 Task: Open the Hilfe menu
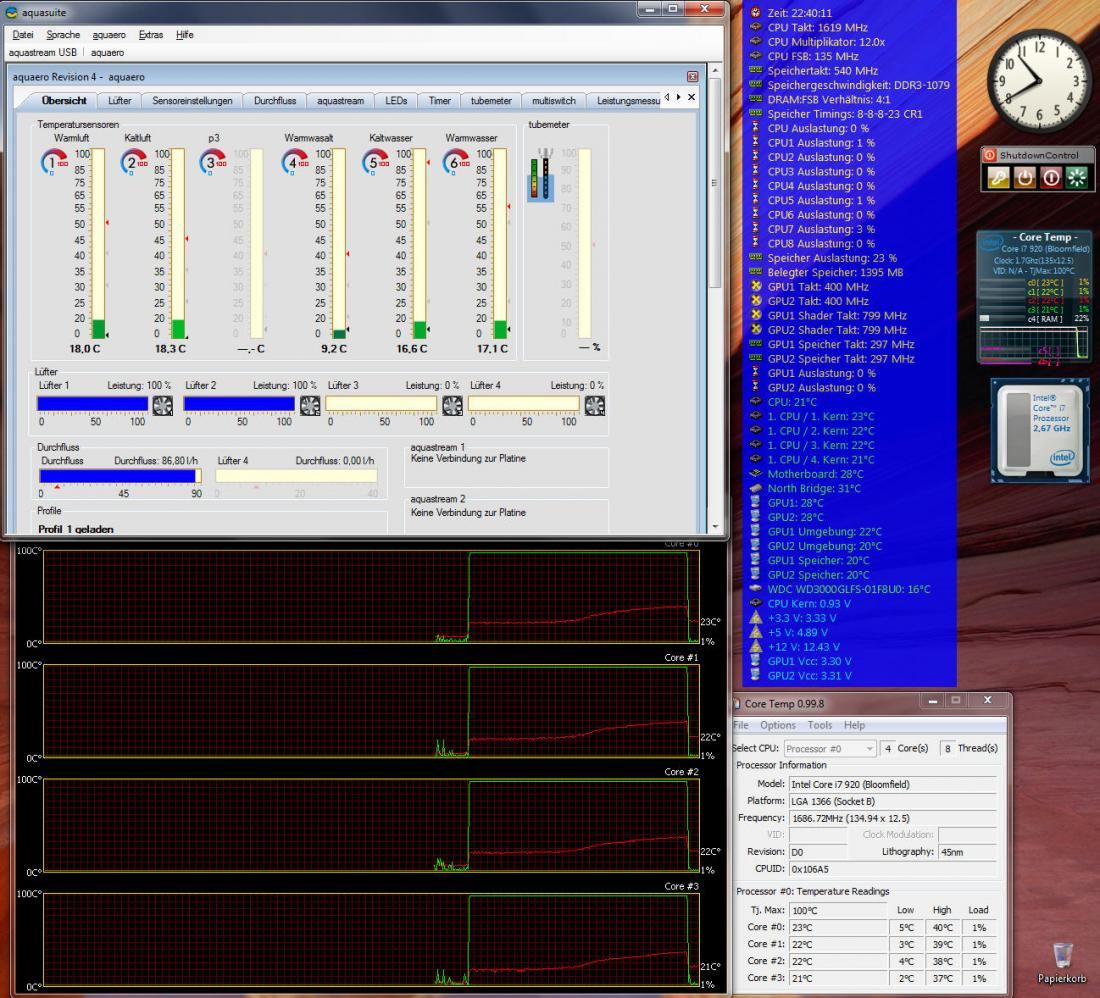185,34
